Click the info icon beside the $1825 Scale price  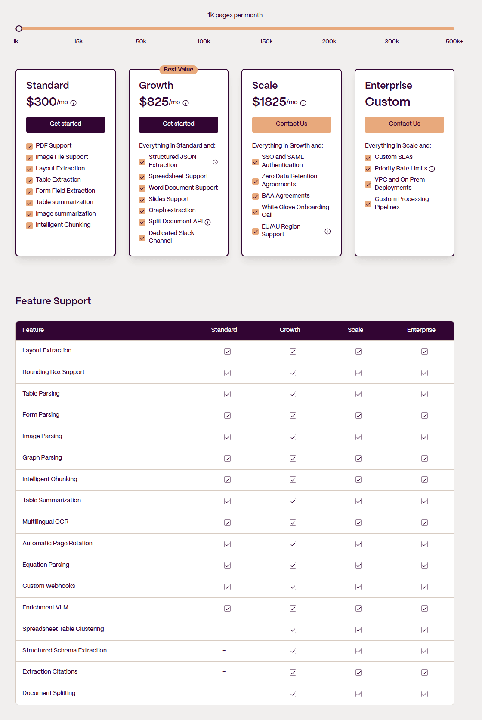303,103
